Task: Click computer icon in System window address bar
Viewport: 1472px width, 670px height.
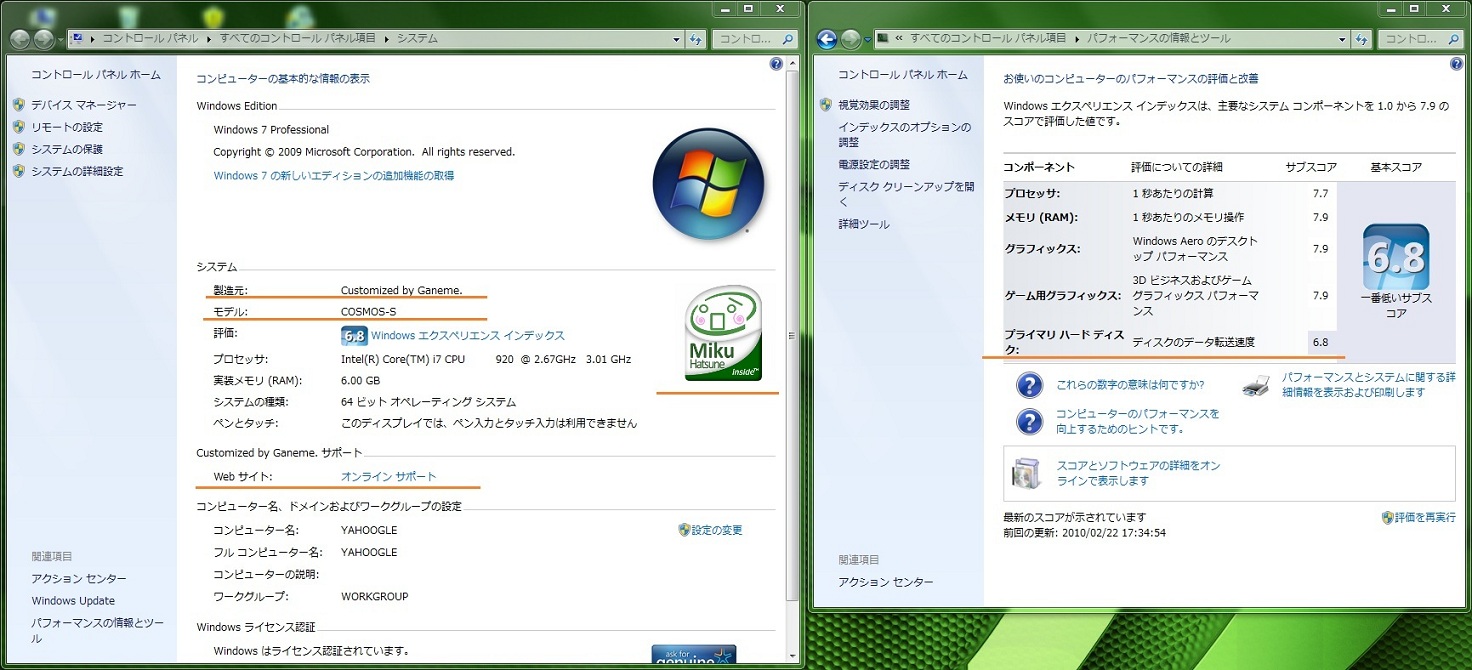Action: 77,39
